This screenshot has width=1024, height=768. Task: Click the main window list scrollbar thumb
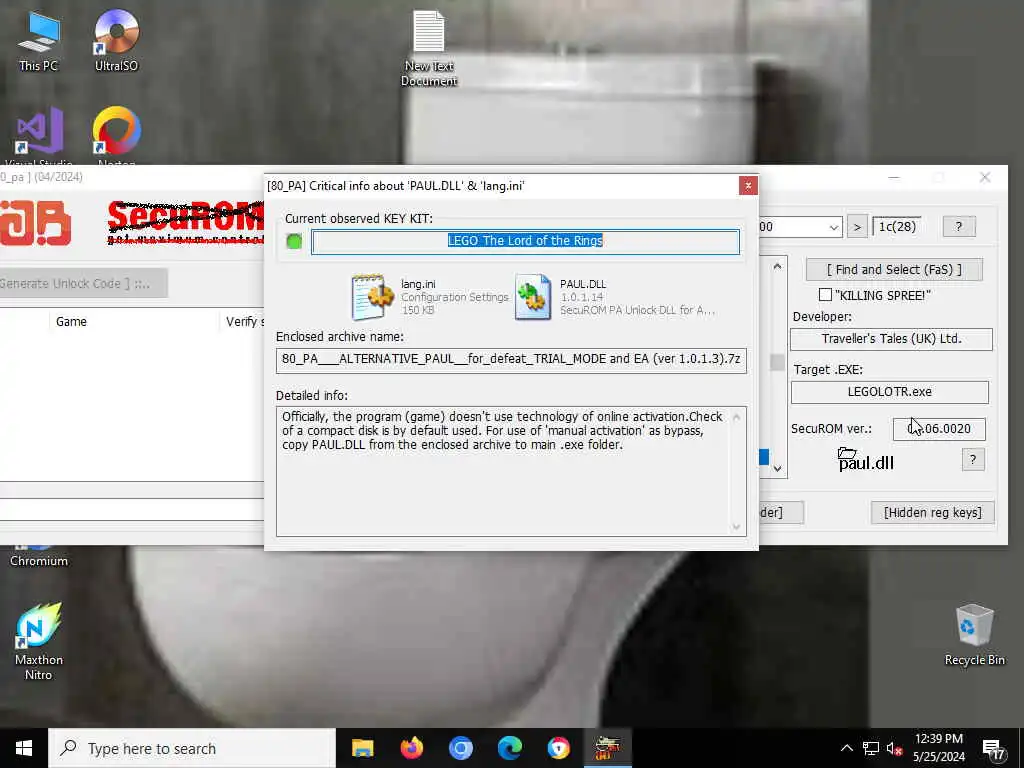click(777, 362)
